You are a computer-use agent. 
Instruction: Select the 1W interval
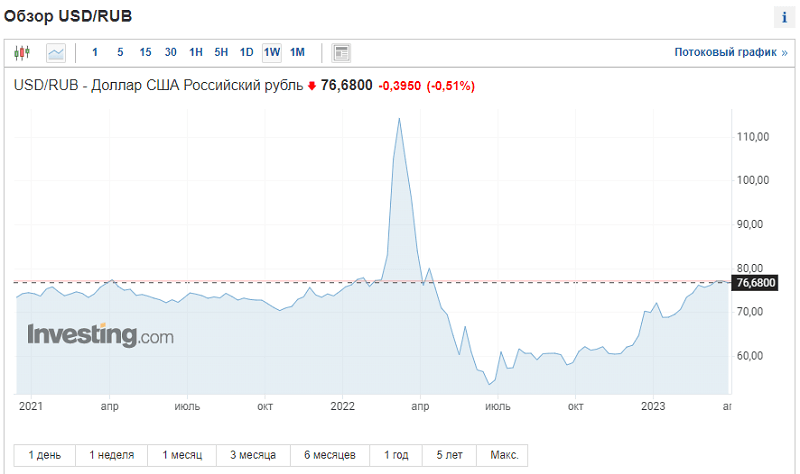pyautogui.click(x=272, y=53)
